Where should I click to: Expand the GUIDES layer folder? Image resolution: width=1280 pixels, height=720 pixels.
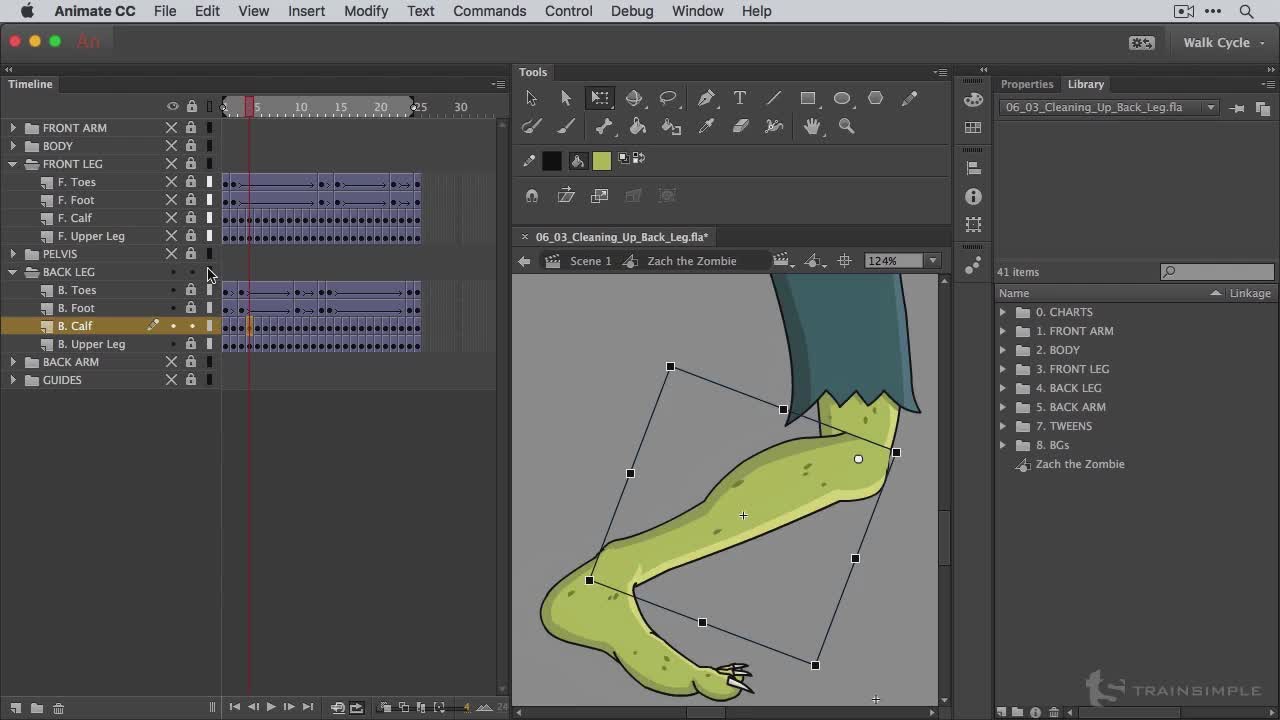tap(13, 380)
